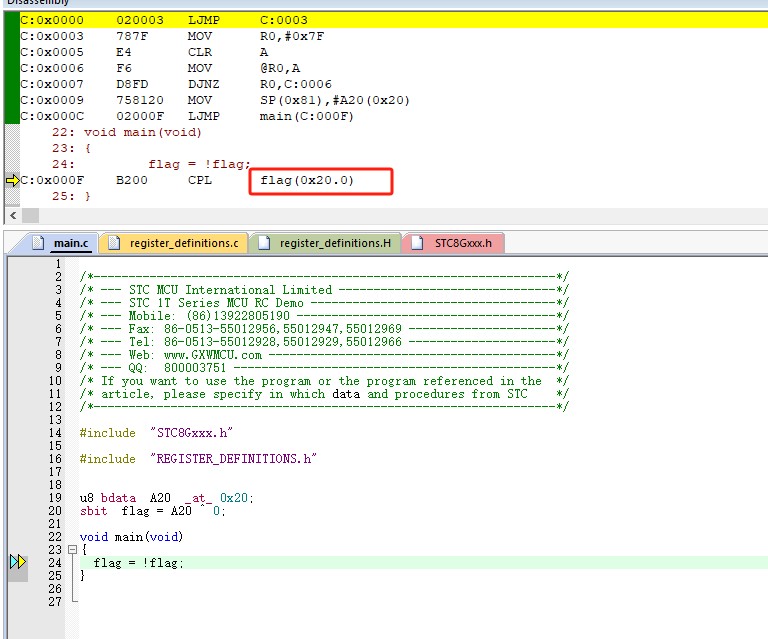Click the STC MCU International Limited comment line
This screenshot has height=639, width=768.
(324, 289)
